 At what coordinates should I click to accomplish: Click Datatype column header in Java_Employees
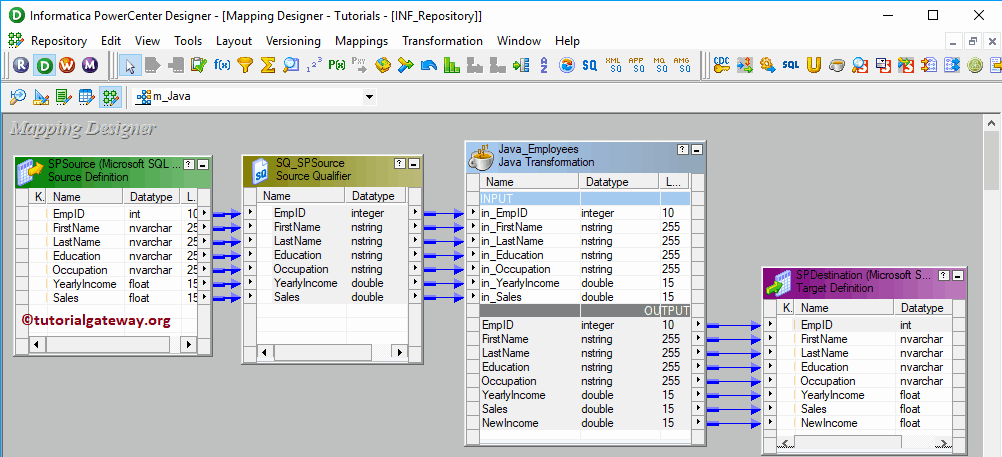[619, 182]
